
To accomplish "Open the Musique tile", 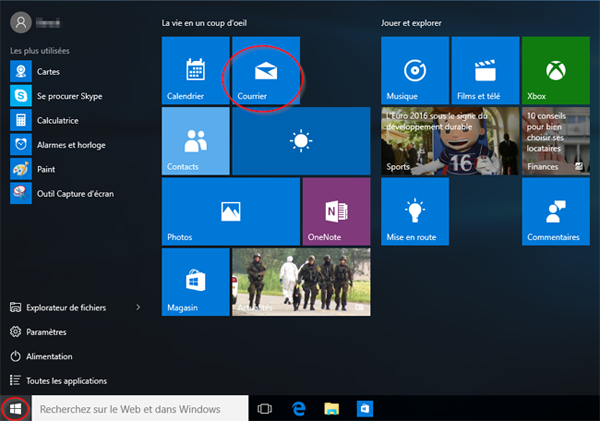I will click(415, 71).
